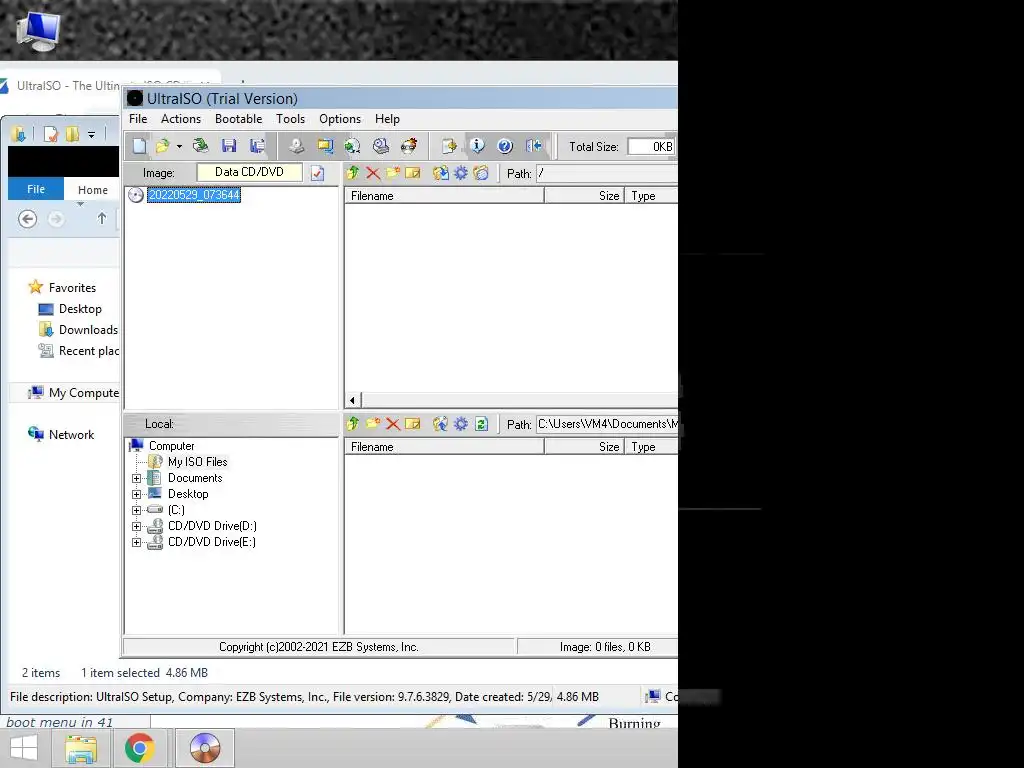
Task: Click the Data CD/DVD image type button
Action: tap(249, 172)
